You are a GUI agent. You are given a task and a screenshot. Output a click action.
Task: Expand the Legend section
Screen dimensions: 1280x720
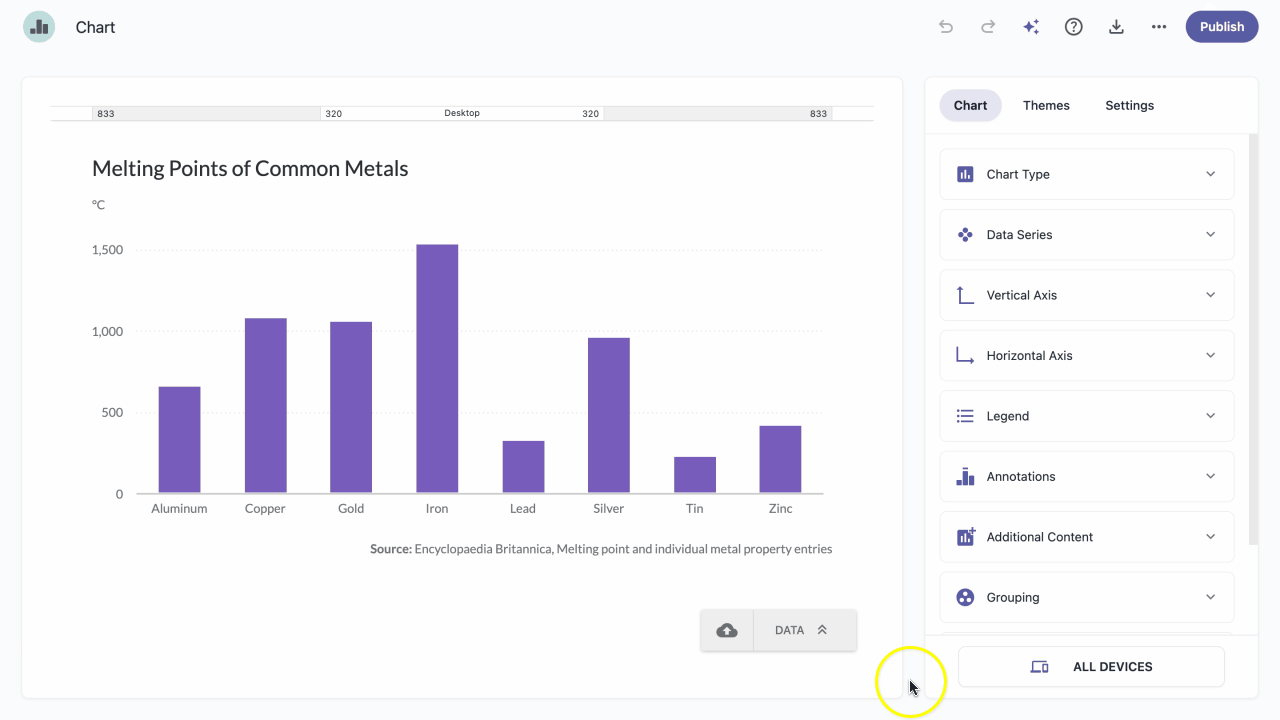pos(1087,416)
